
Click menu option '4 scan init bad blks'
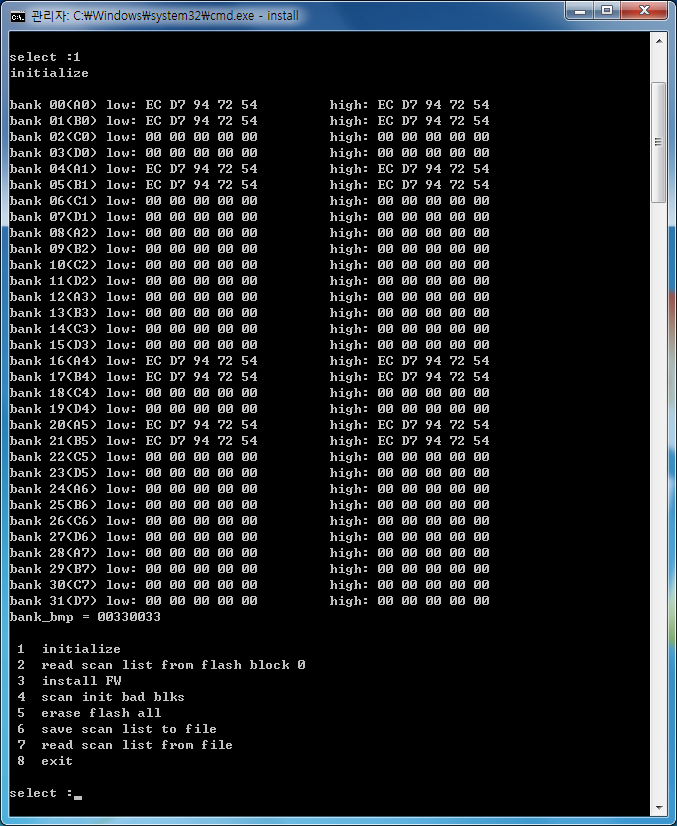click(101, 697)
